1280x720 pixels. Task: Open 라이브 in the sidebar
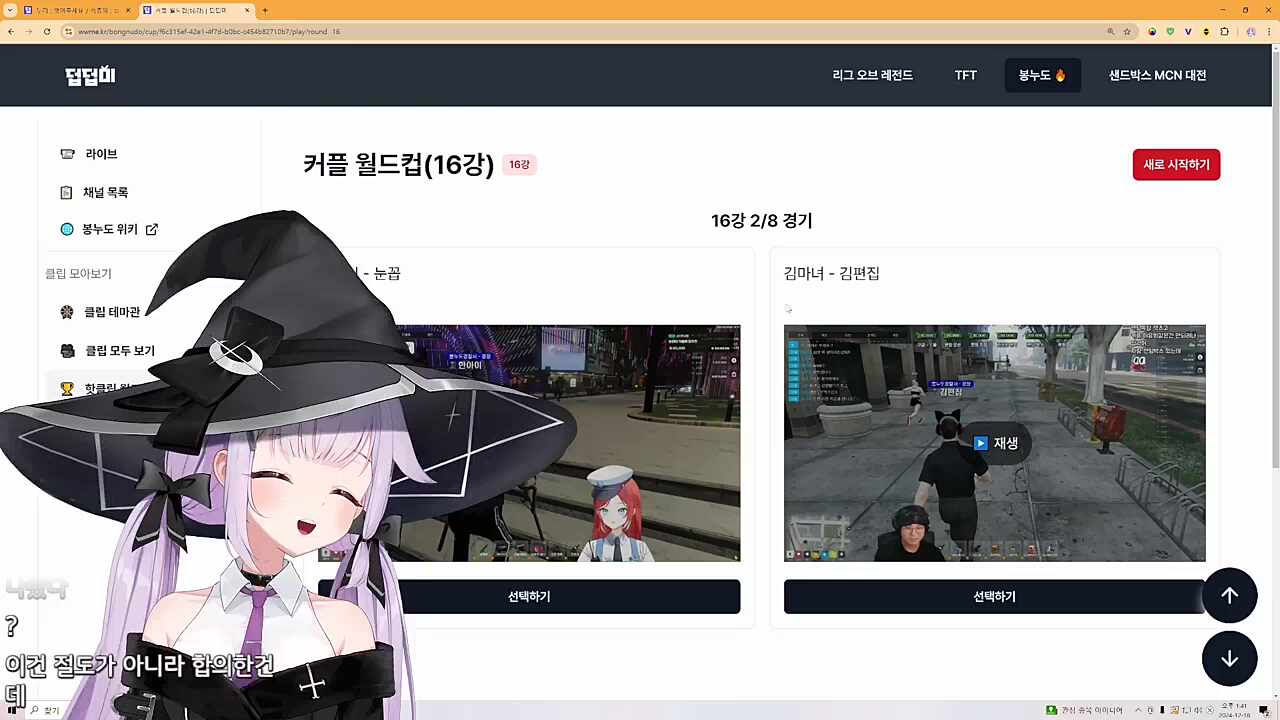[101, 154]
